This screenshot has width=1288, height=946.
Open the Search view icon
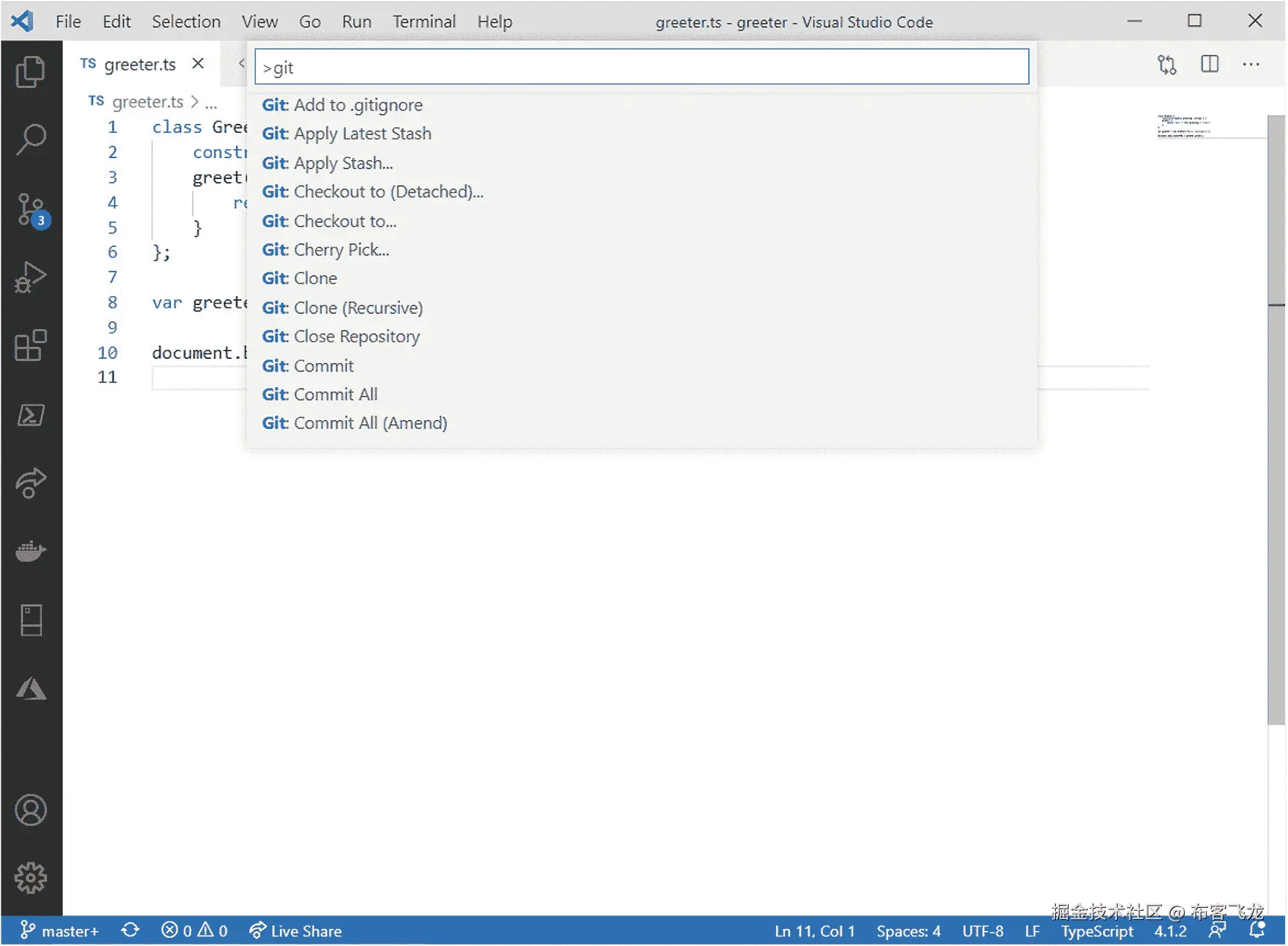[x=31, y=139]
